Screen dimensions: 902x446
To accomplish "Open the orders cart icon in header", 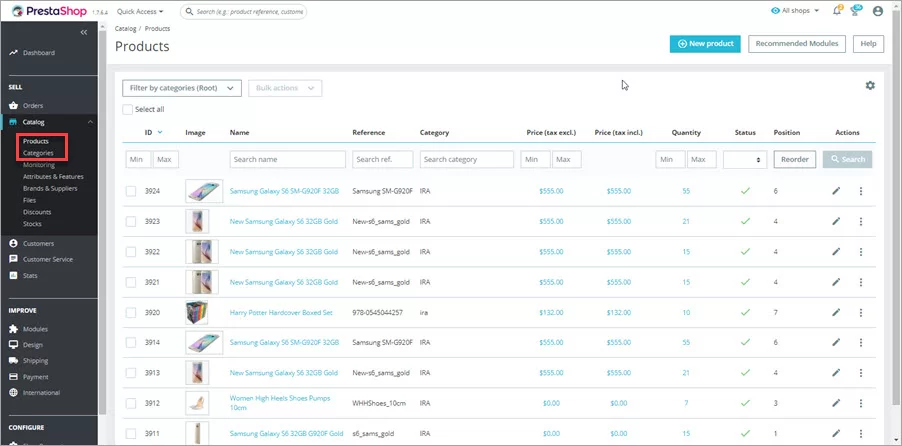I will (x=856, y=11).
